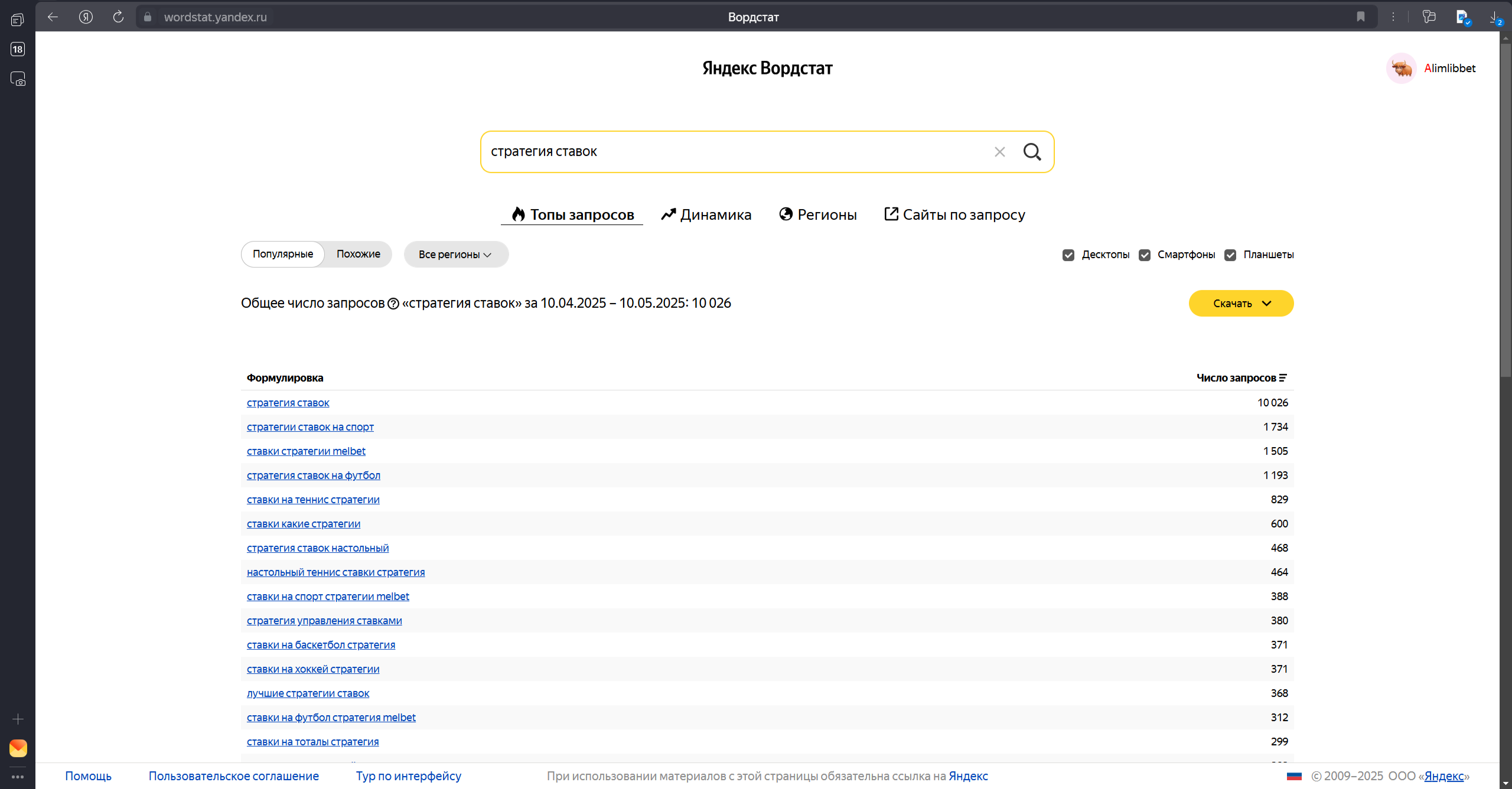This screenshot has height=789, width=1512.
Task: Click the Яндекс copyright link in footer
Action: [1444, 776]
